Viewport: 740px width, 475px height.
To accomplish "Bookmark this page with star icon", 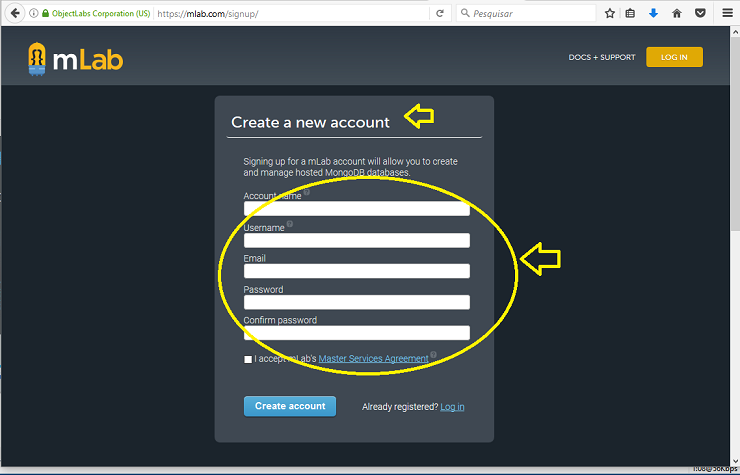I will tap(610, 13).
